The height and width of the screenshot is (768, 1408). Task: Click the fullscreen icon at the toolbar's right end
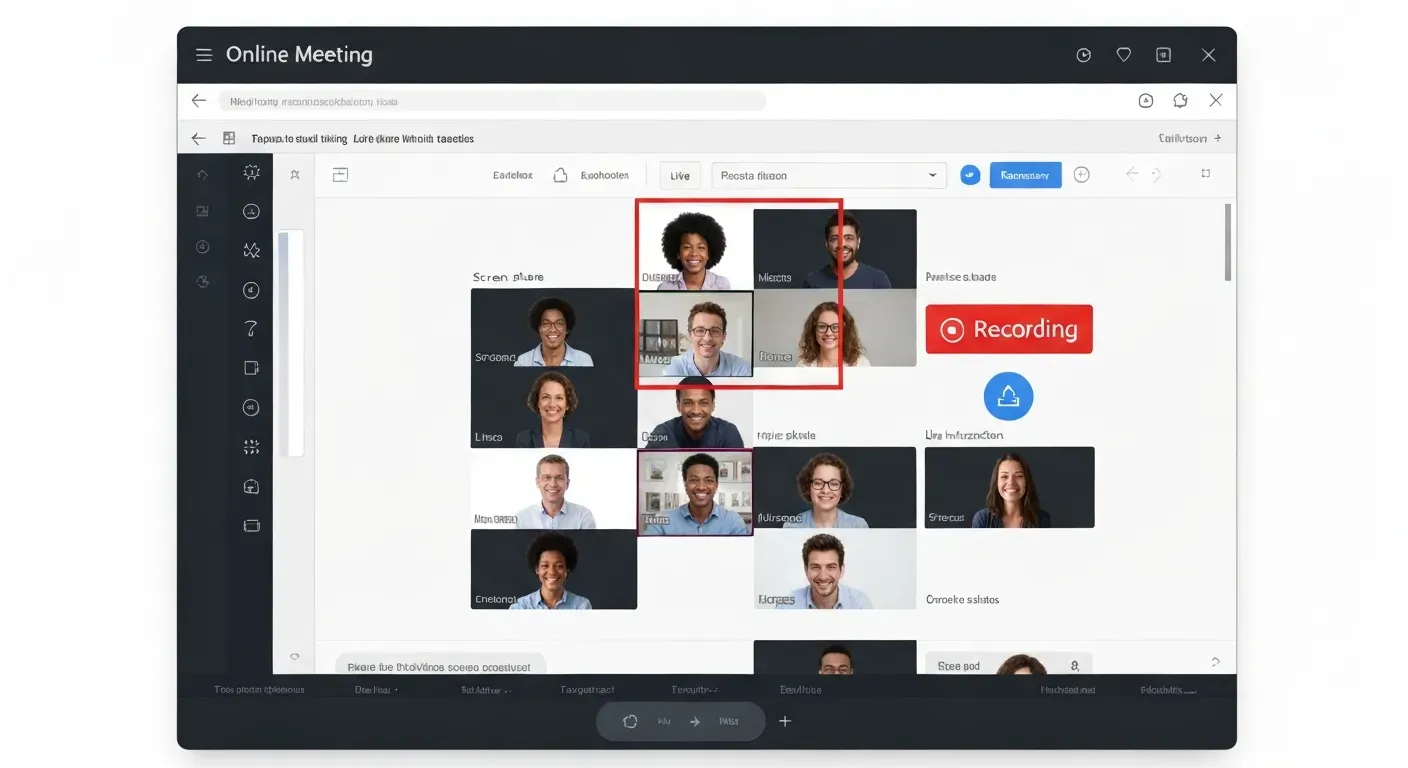click(1206, 174)
